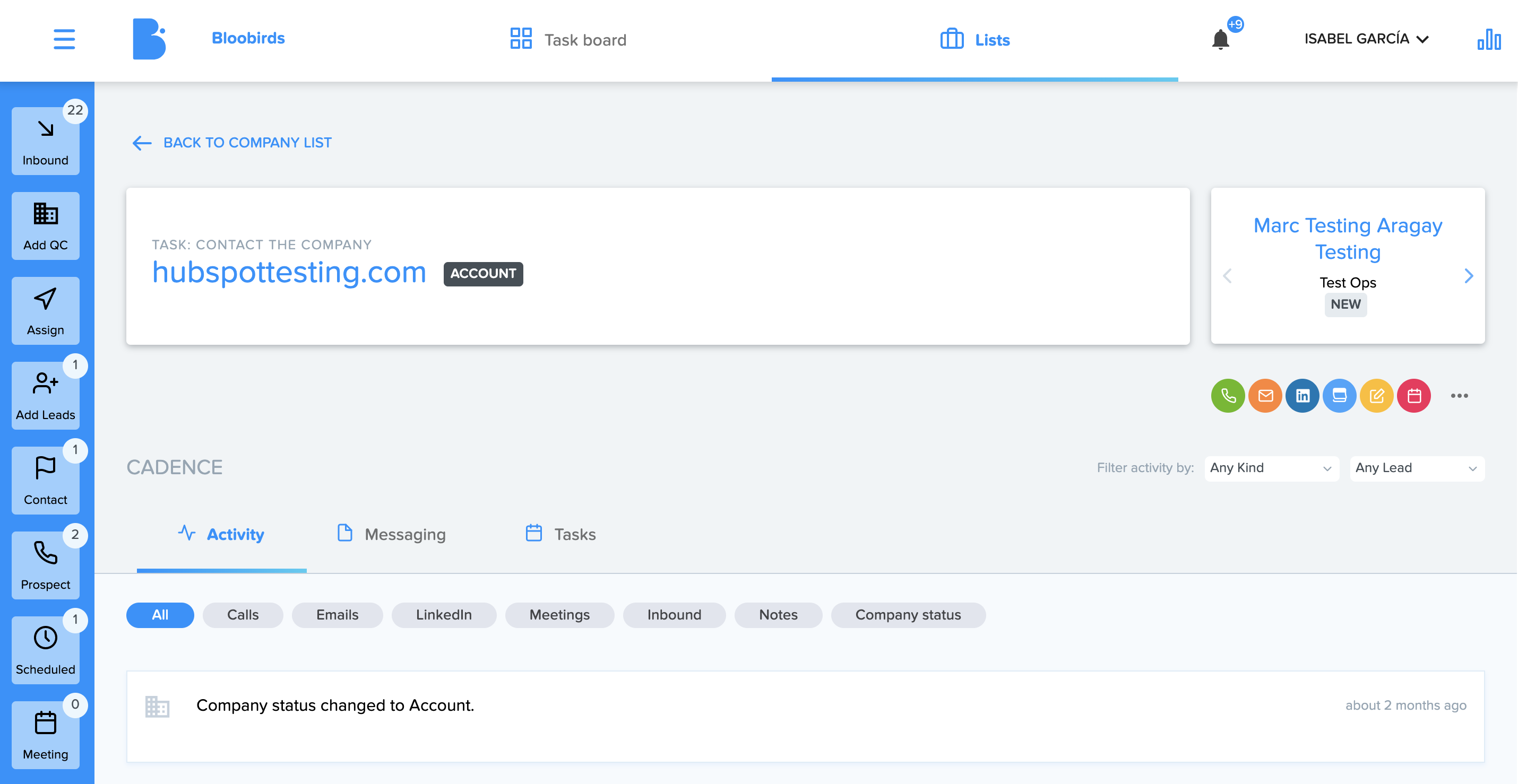Open the Inbound sidebar item
This screenshot has width=1518, height=784.
pyautogui.click(x=45, y=142)
